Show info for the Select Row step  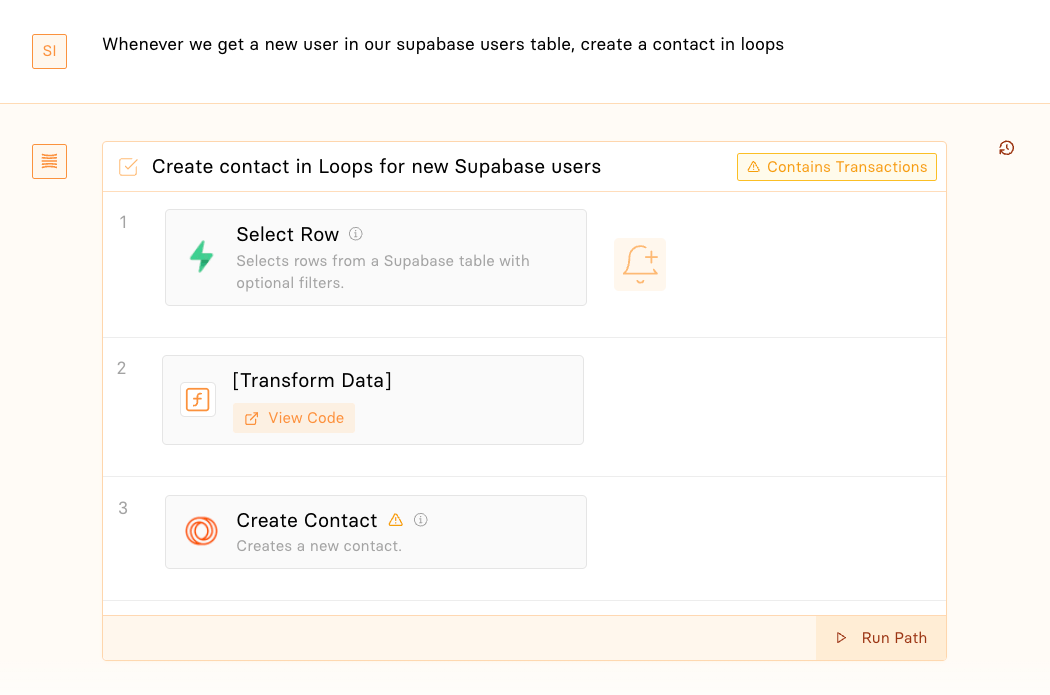point(356,234)
